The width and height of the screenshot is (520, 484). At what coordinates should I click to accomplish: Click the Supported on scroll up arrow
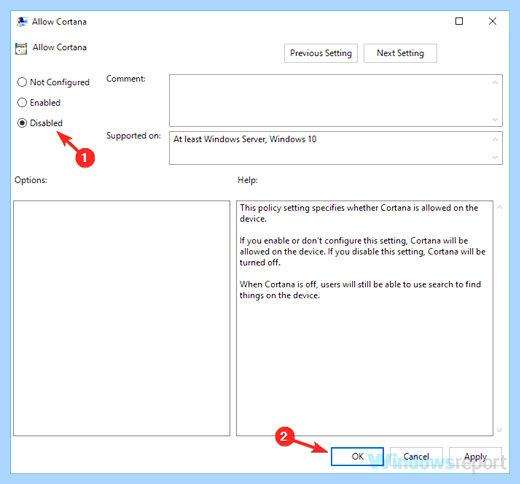tap(495, 139)
